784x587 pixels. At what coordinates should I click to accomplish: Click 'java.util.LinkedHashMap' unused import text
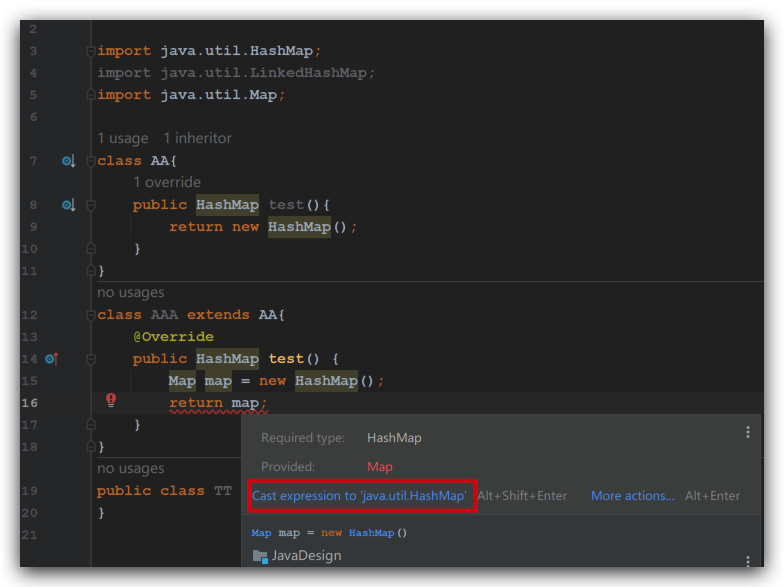click(264, 73)
